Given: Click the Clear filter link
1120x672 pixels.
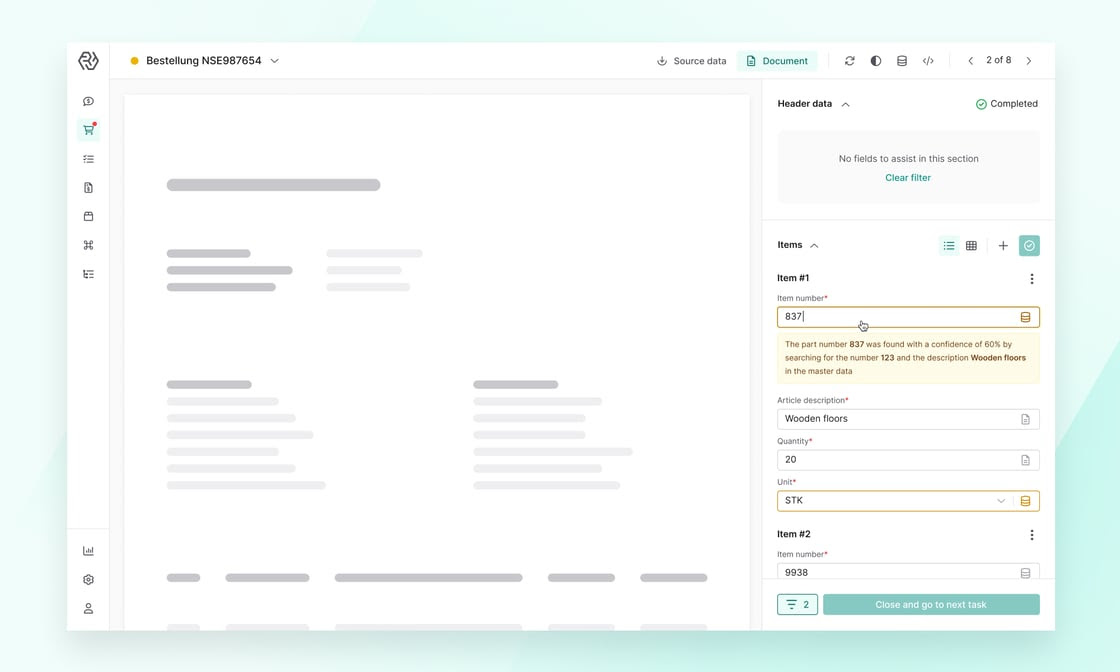Looking at the screenshot, I should tap(908, 178).
